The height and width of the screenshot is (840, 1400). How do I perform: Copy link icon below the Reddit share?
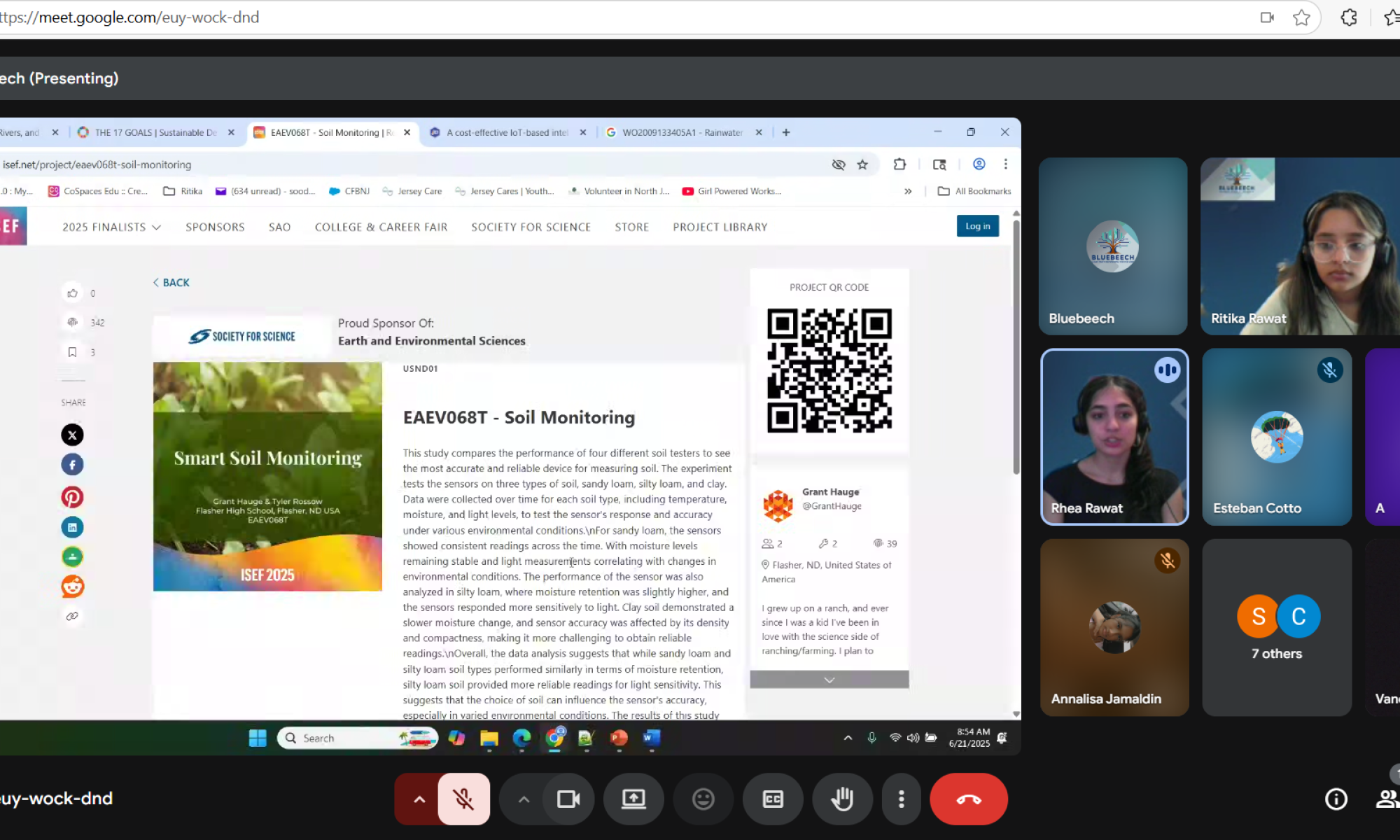pos(72,616)
